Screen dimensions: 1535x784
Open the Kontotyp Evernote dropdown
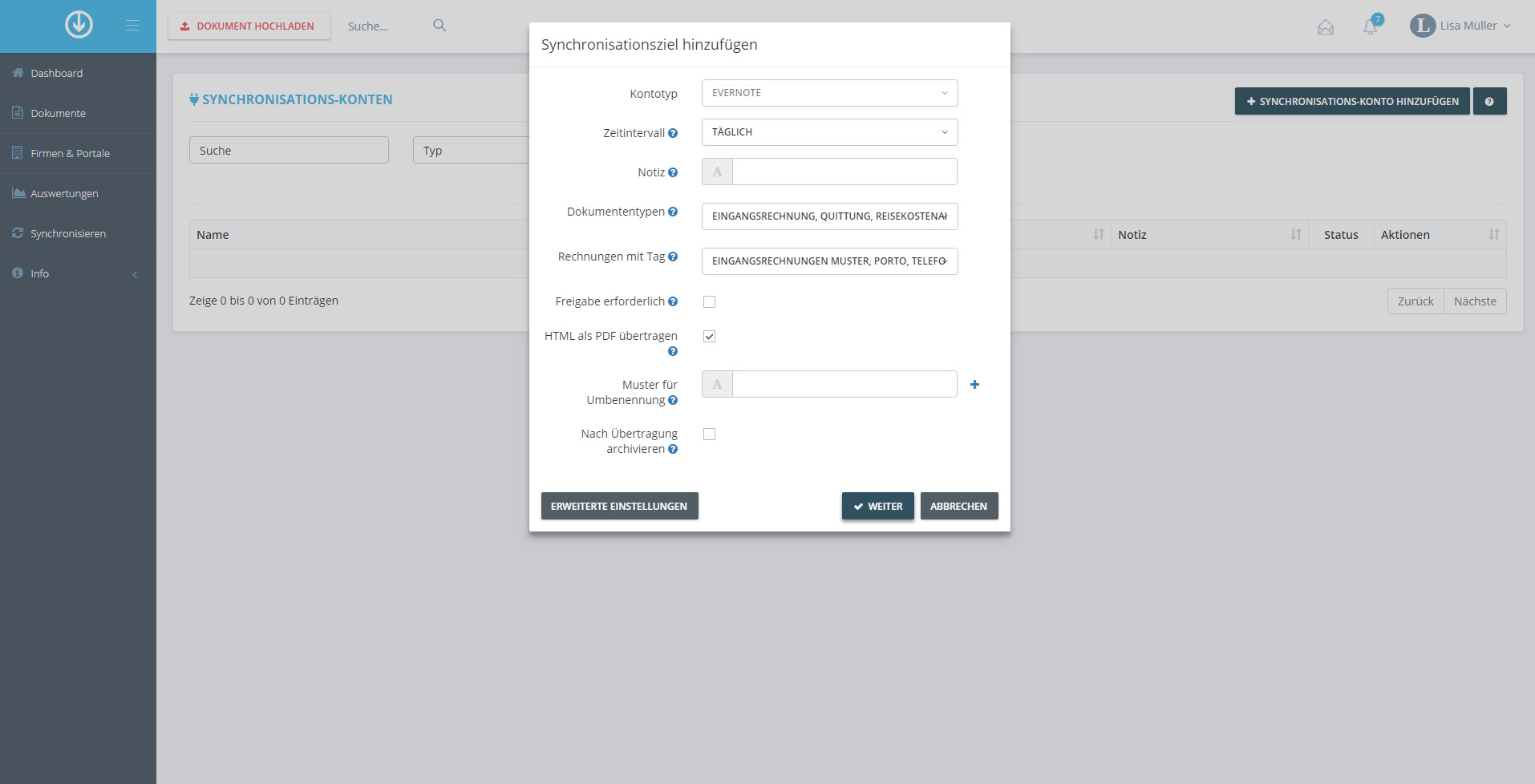(829, 93)
